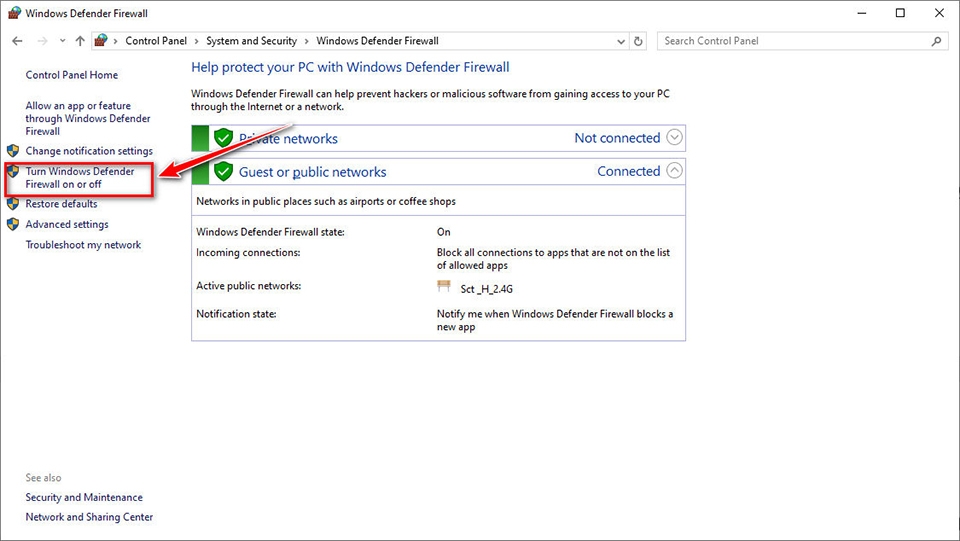
Task: Select System and Security breadcrumb
Action: 251,41
